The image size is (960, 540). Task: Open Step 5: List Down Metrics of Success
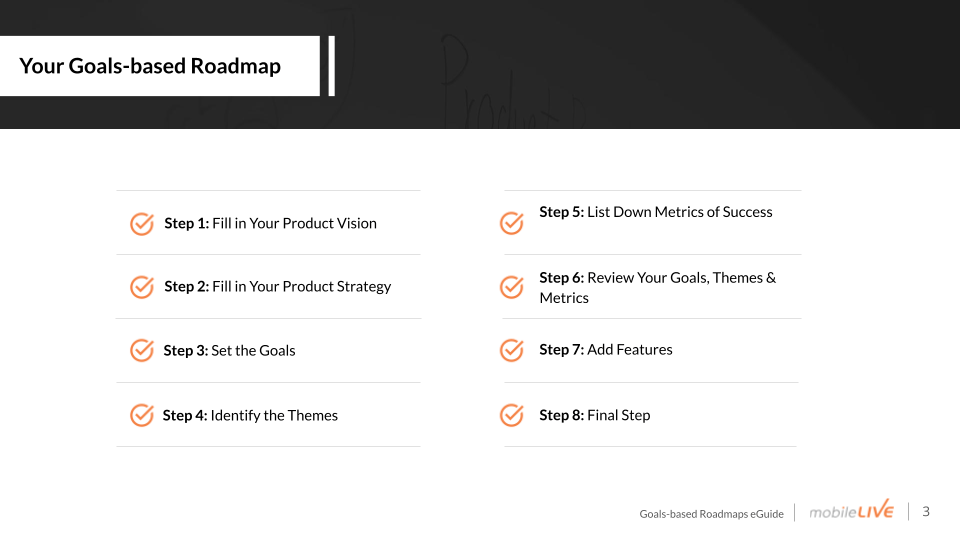[656, 212]
